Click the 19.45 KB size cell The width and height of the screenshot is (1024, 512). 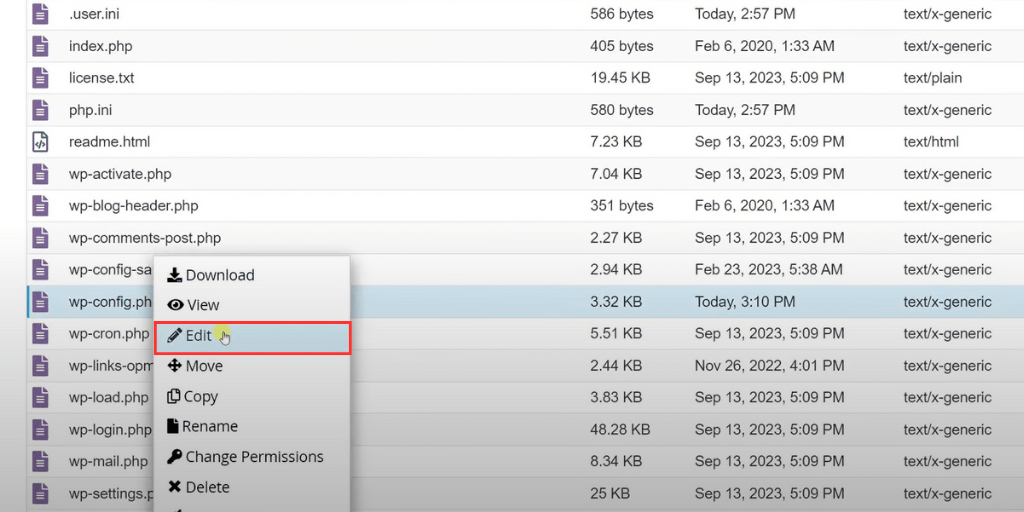coord(620,78)
